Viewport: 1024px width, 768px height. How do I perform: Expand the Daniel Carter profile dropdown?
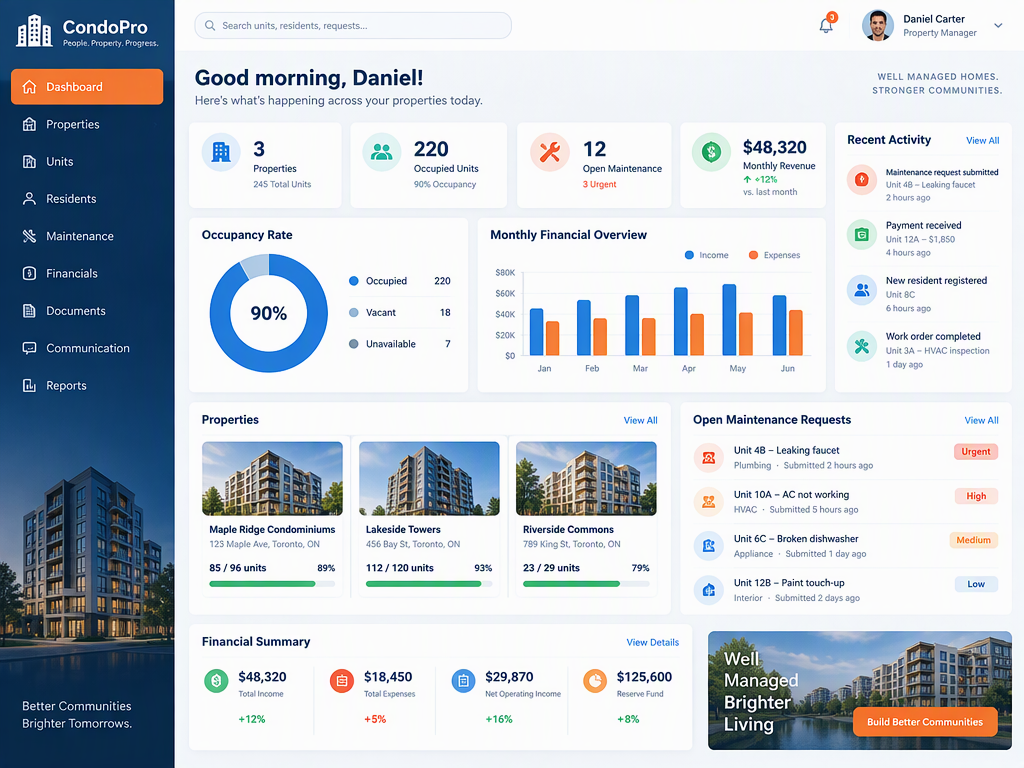(x=998, y=25)
